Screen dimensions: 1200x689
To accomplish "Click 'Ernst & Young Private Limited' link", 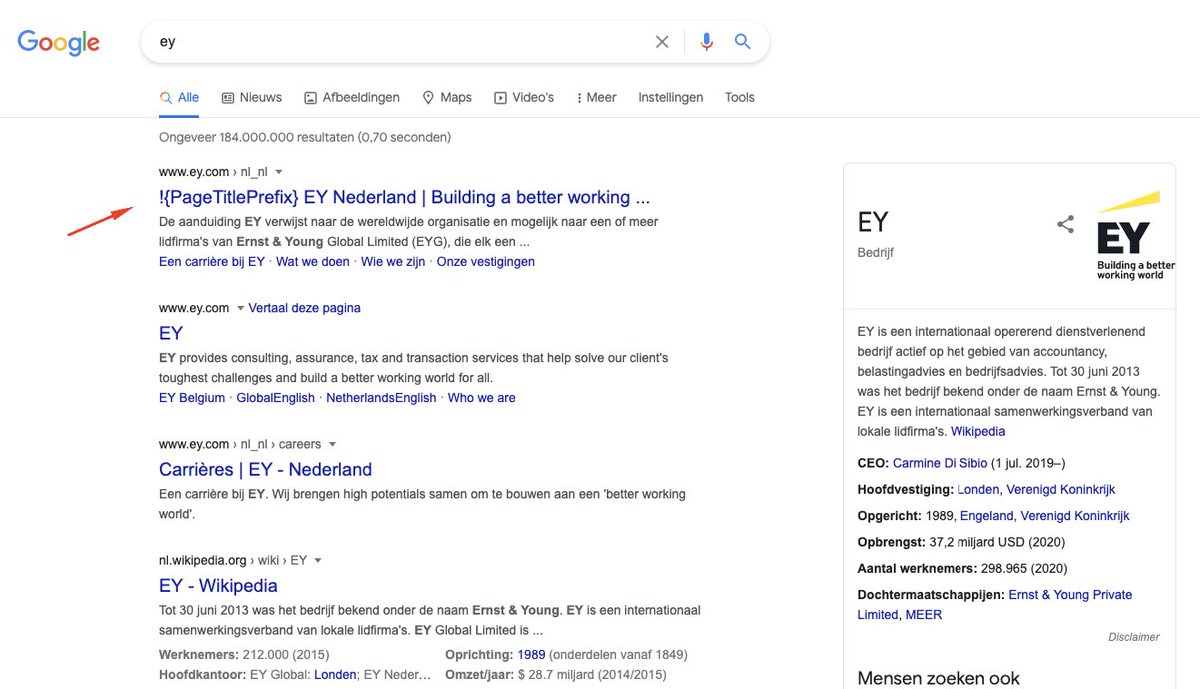I will point(995,605).
